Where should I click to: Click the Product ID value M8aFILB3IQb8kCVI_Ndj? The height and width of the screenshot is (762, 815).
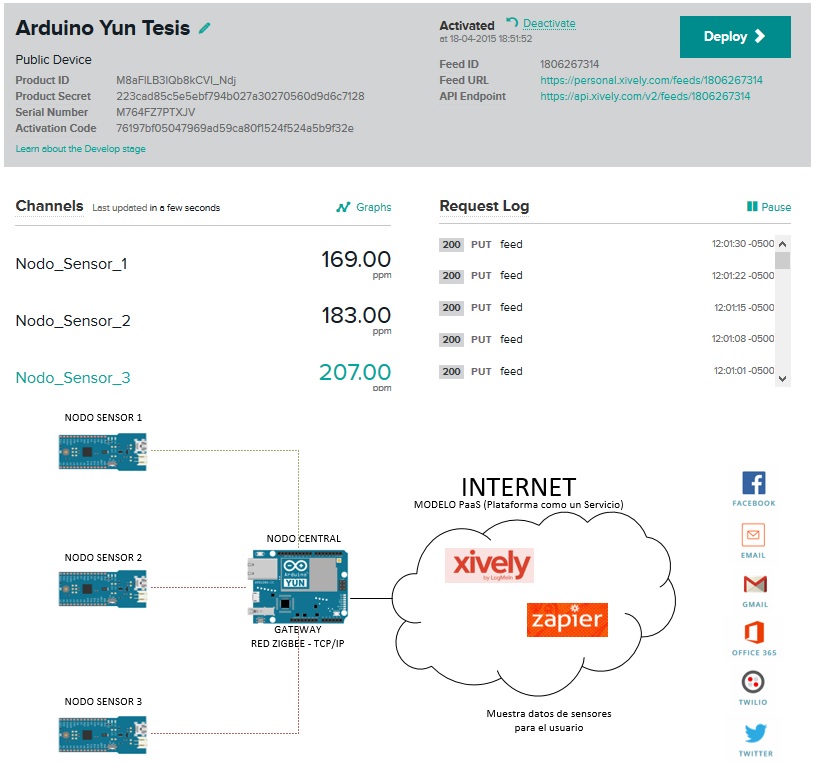tap(176, 80)
